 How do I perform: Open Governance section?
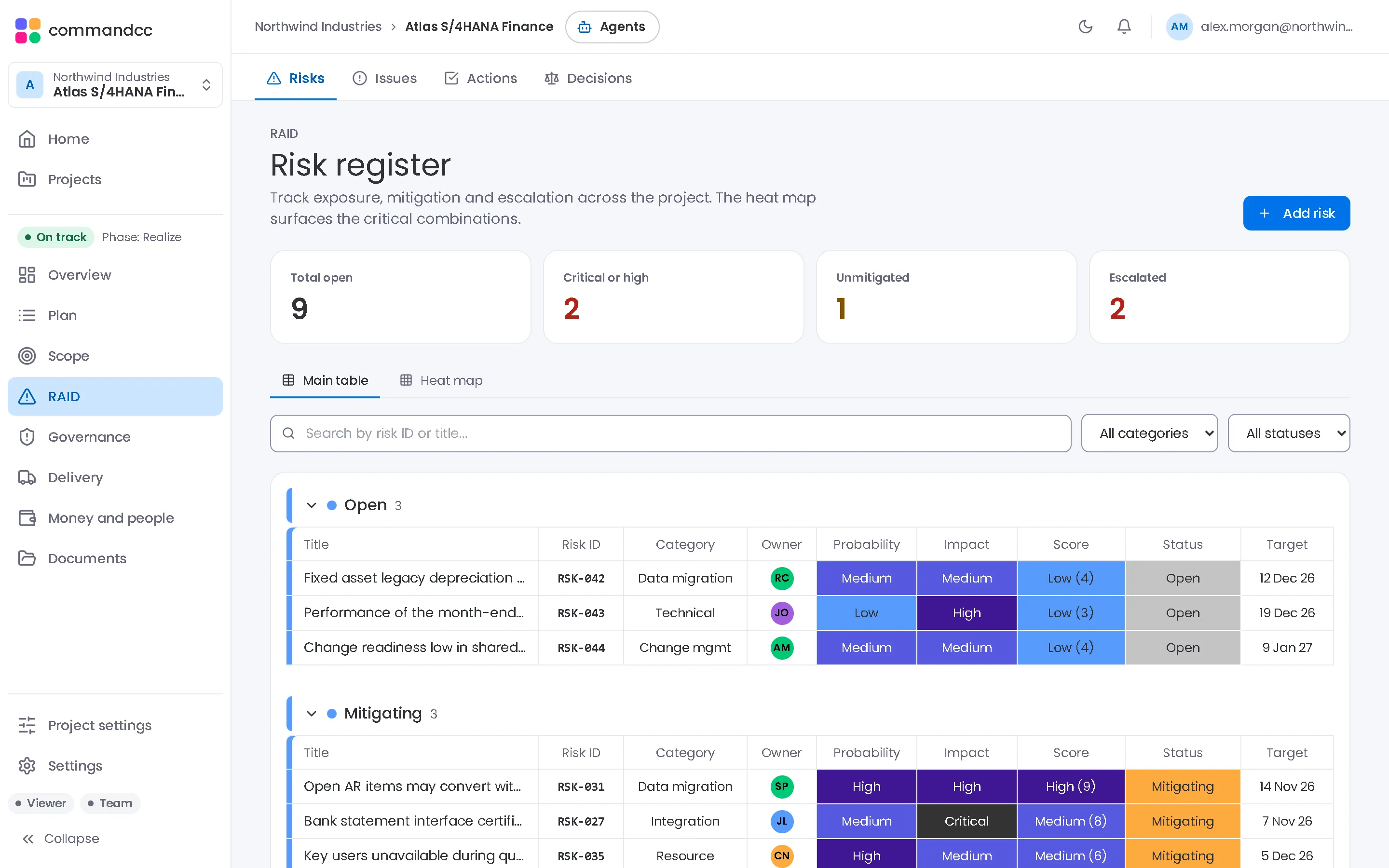[115, 437]
